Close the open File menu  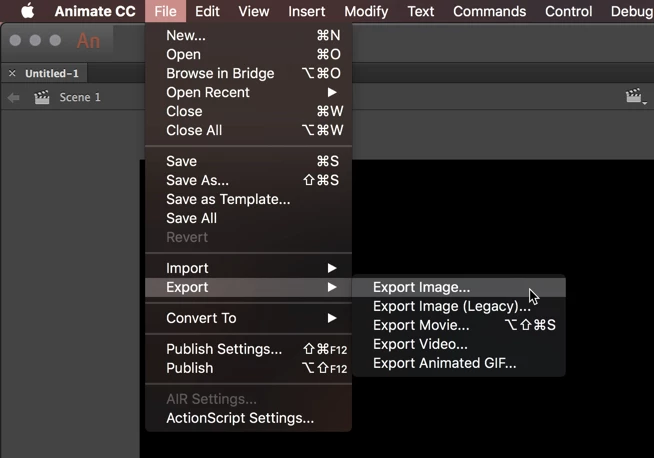tap(165, 11)
